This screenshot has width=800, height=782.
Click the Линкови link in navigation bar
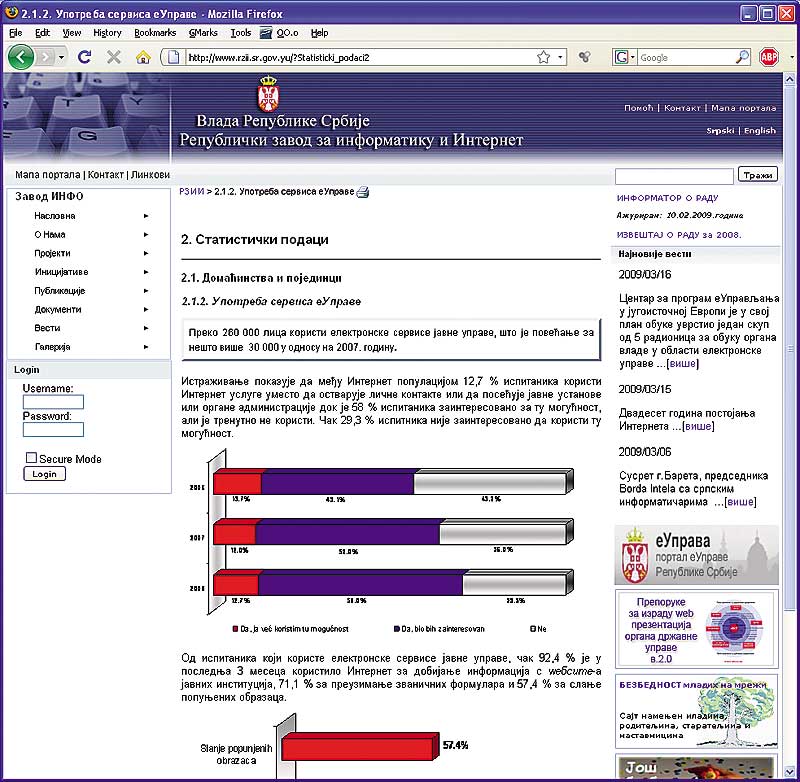(x=150, y=174)
